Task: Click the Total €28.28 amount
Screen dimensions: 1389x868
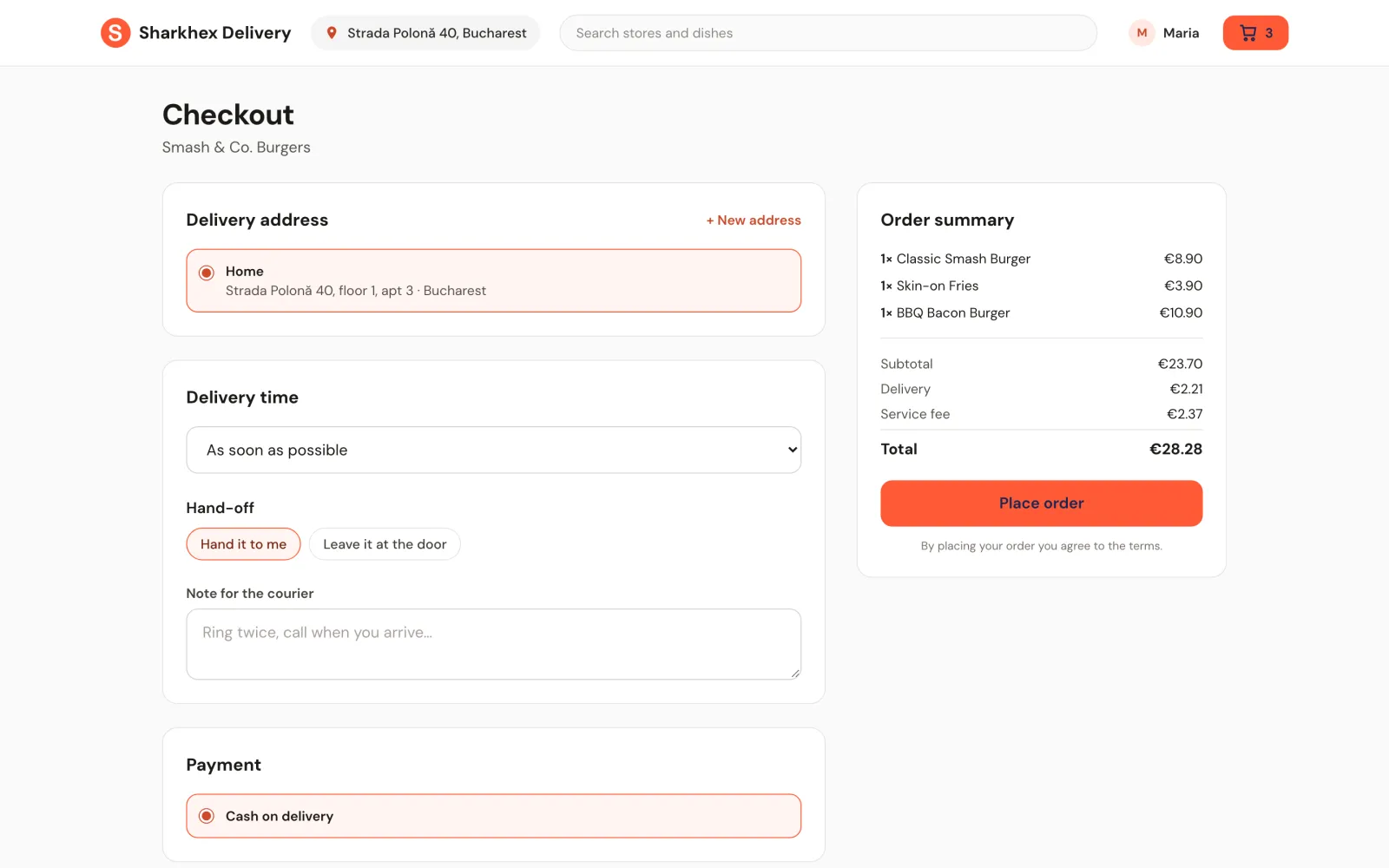Action: [1175, 449]
